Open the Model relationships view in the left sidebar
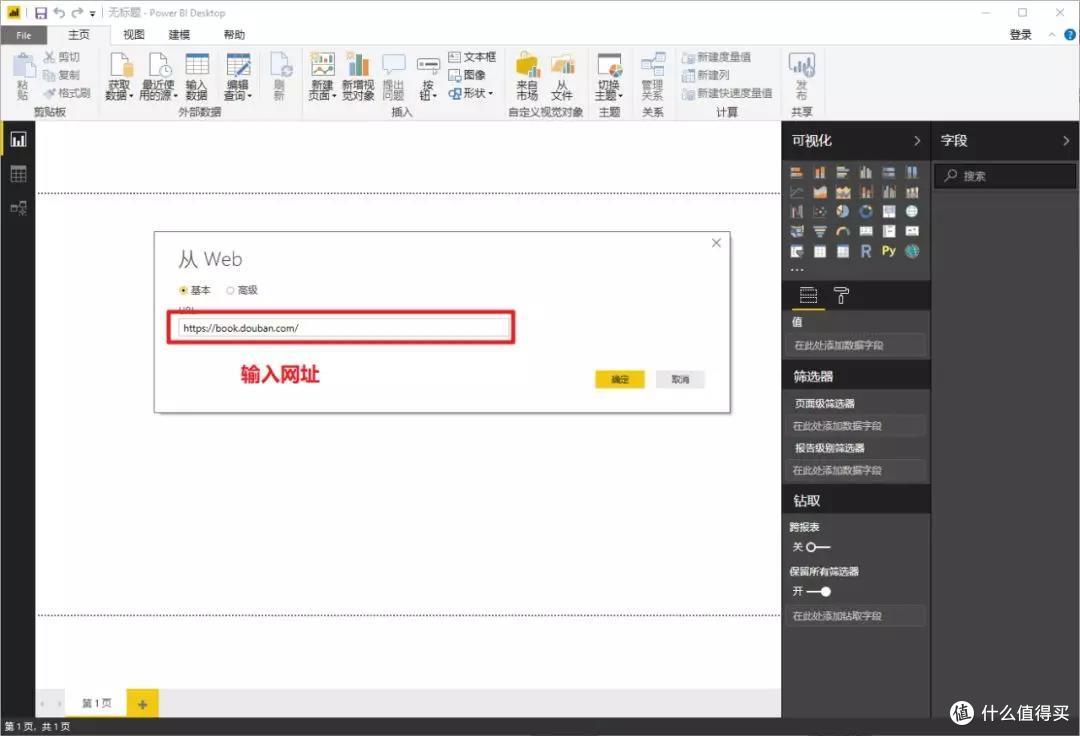The height and width of the screenshot is (736, 1080). 18,208
